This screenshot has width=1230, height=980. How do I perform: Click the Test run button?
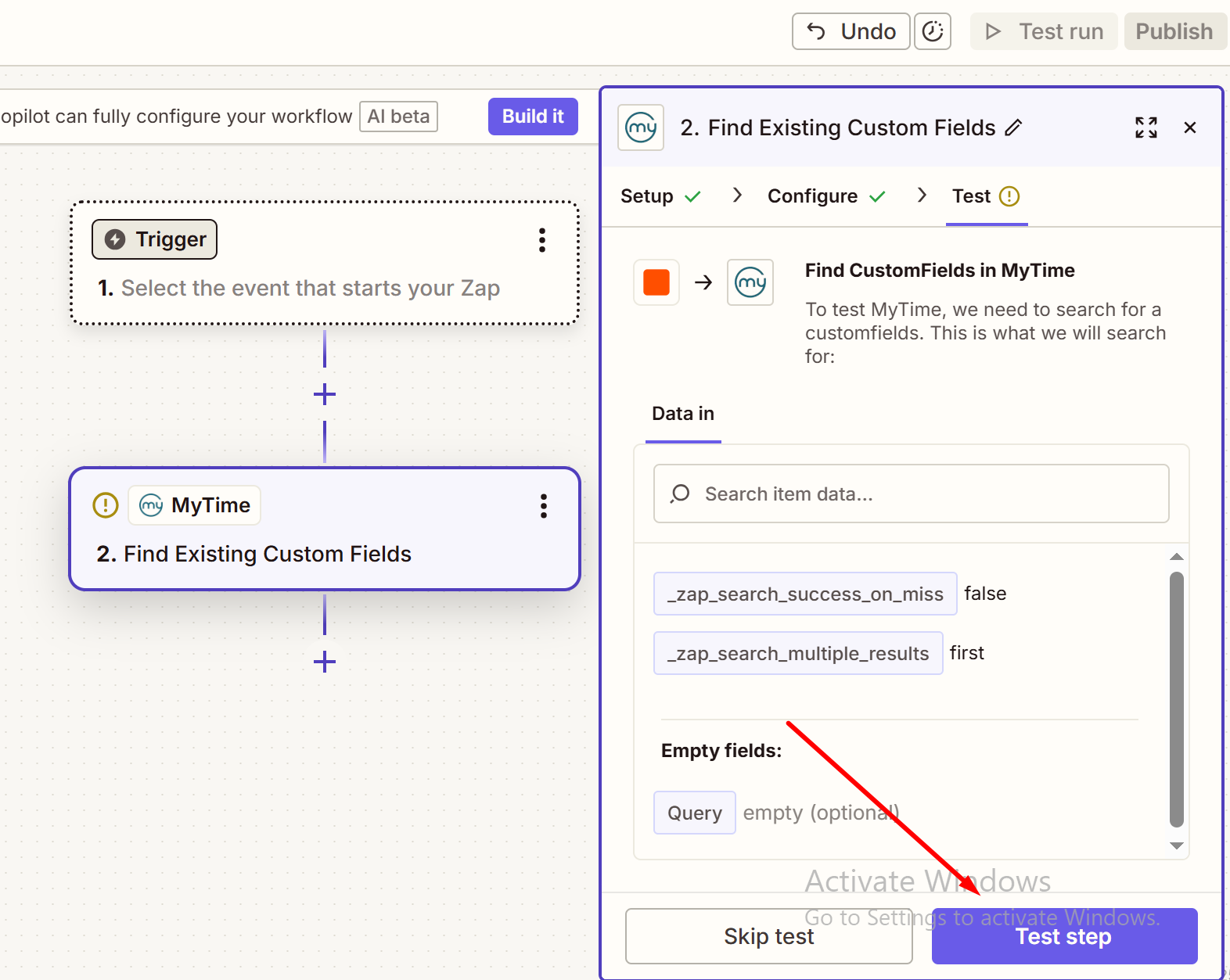point(1044,31)
